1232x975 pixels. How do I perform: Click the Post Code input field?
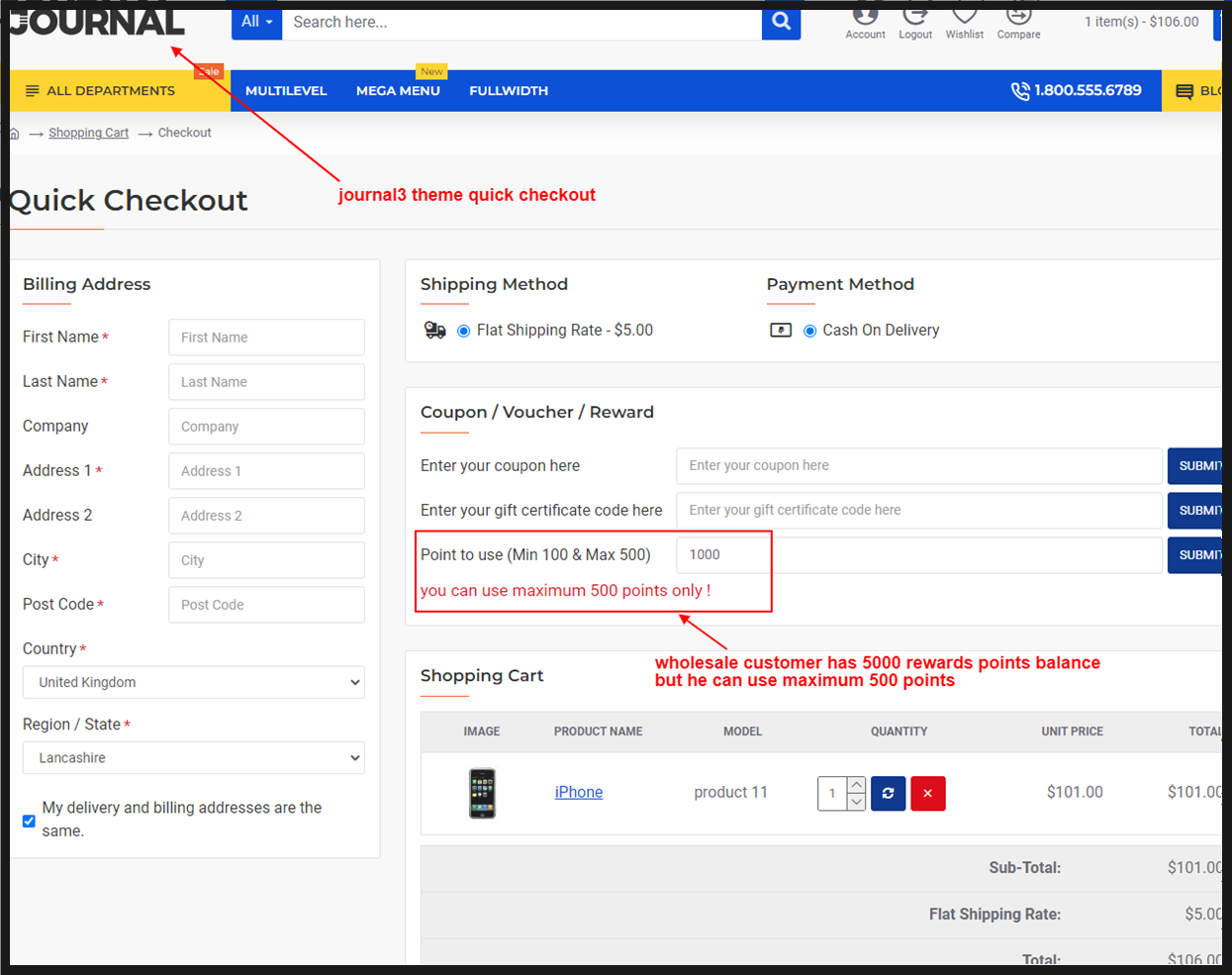[x=266, y=605]
